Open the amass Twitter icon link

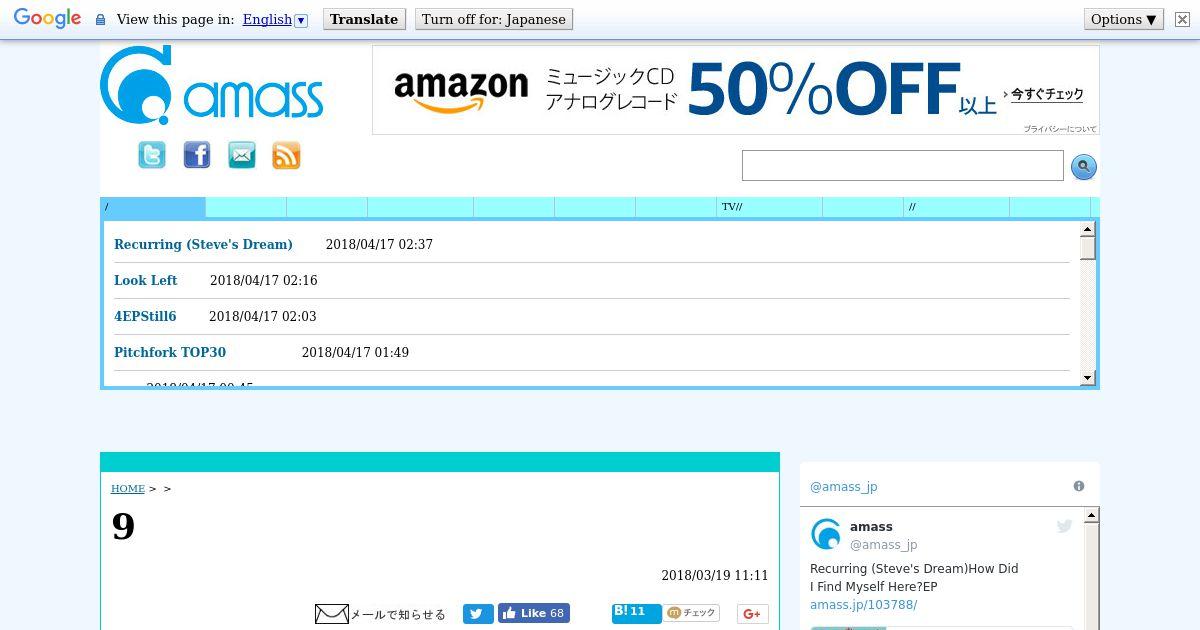[x=152, y=155]
